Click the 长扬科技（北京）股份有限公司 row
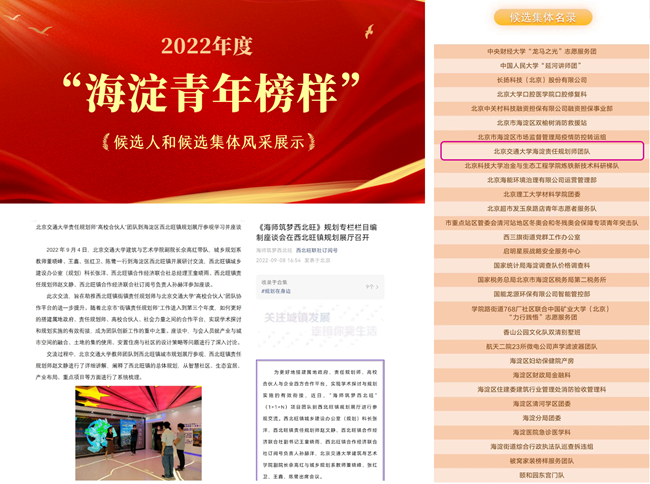 (x=541, y=79)
